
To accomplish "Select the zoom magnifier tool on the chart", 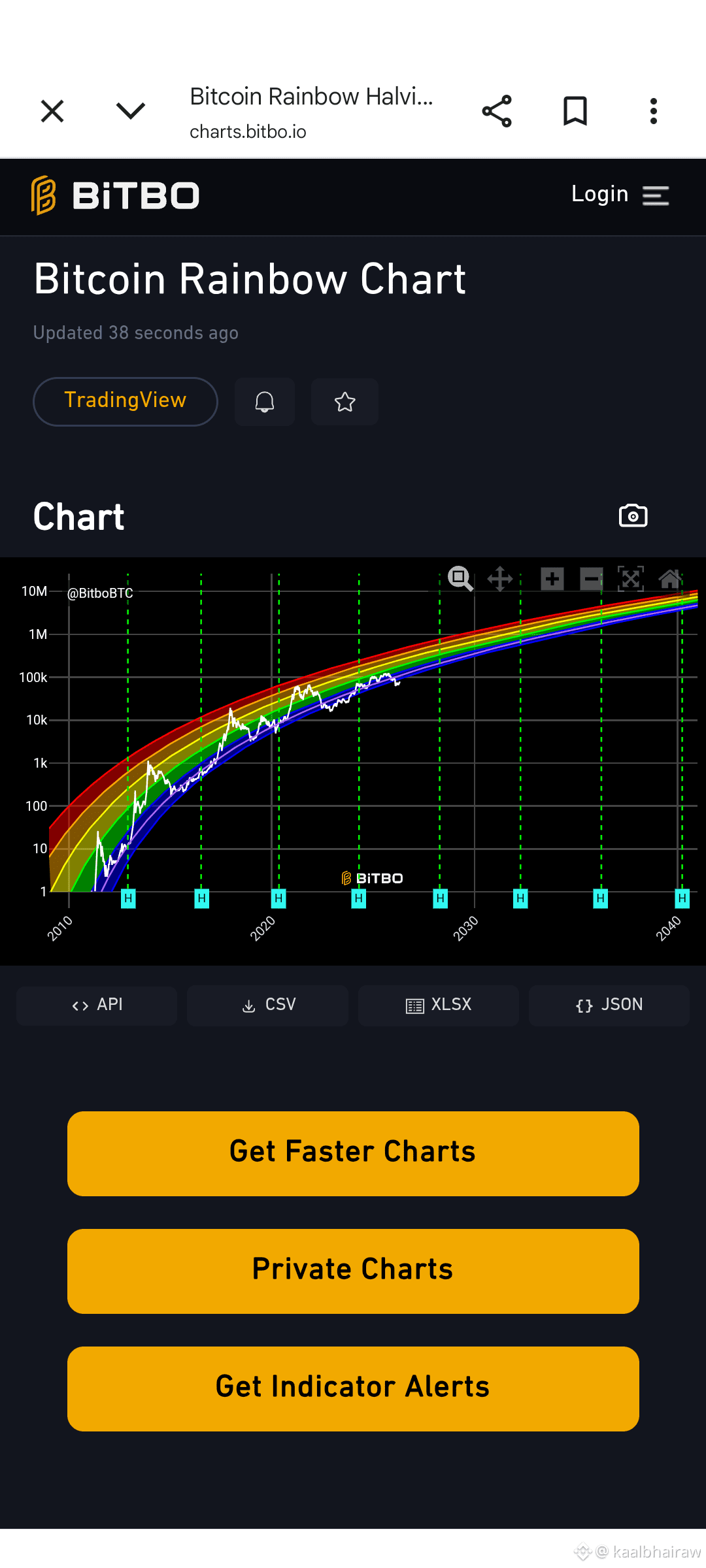I will [x=460, y=579].
